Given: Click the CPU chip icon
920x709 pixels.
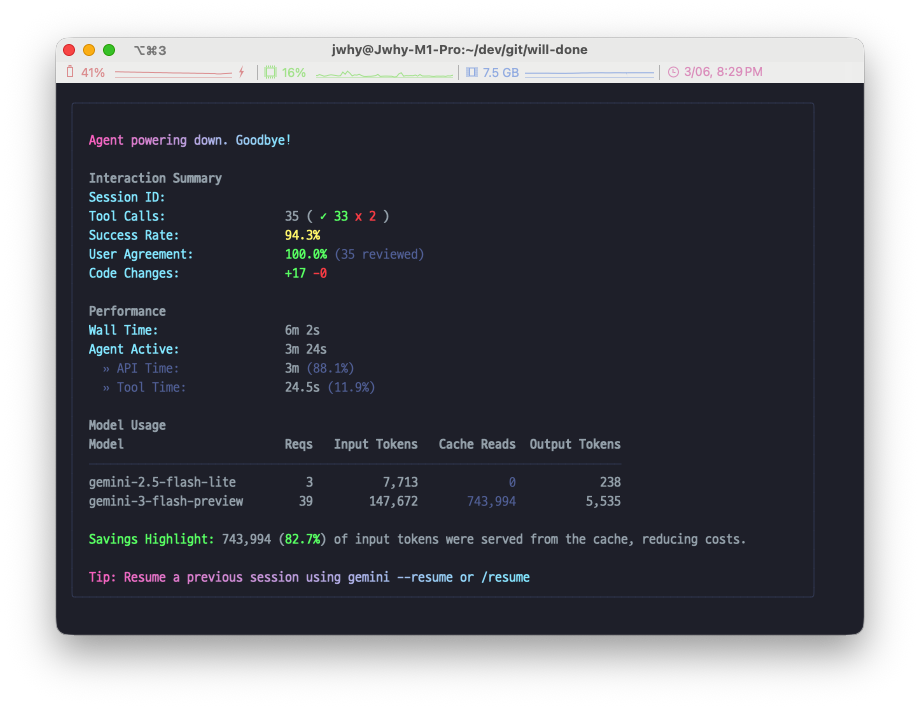Looking at the screenshot, I should point(270,72).
